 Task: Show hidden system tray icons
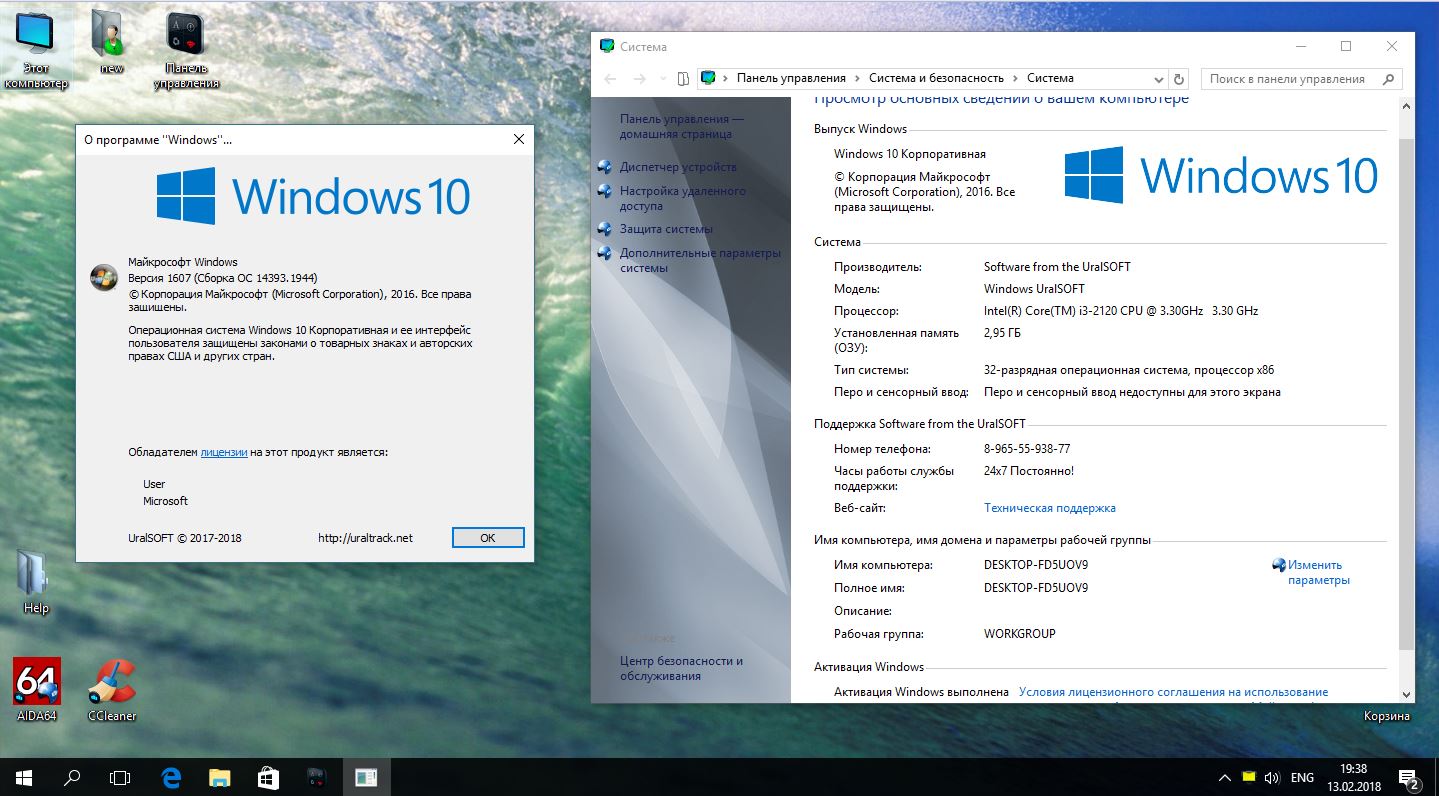(1225, 777)
